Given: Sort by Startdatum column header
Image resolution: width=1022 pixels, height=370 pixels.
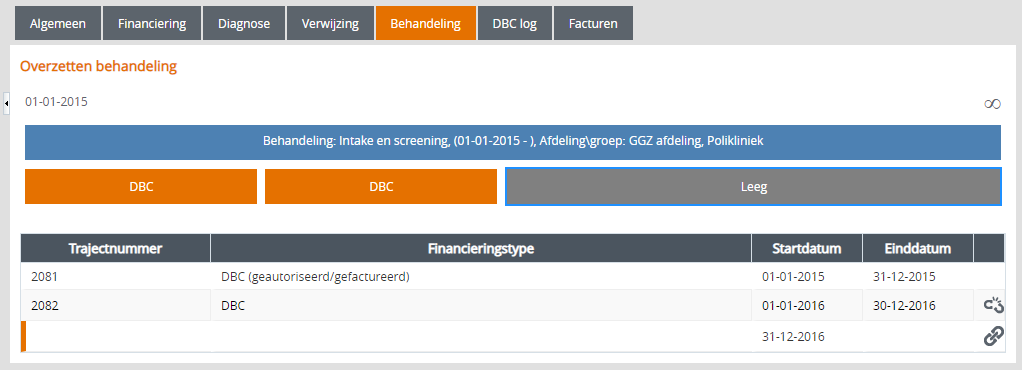Looking at the screenshot, I should click(x=807, y=248).
